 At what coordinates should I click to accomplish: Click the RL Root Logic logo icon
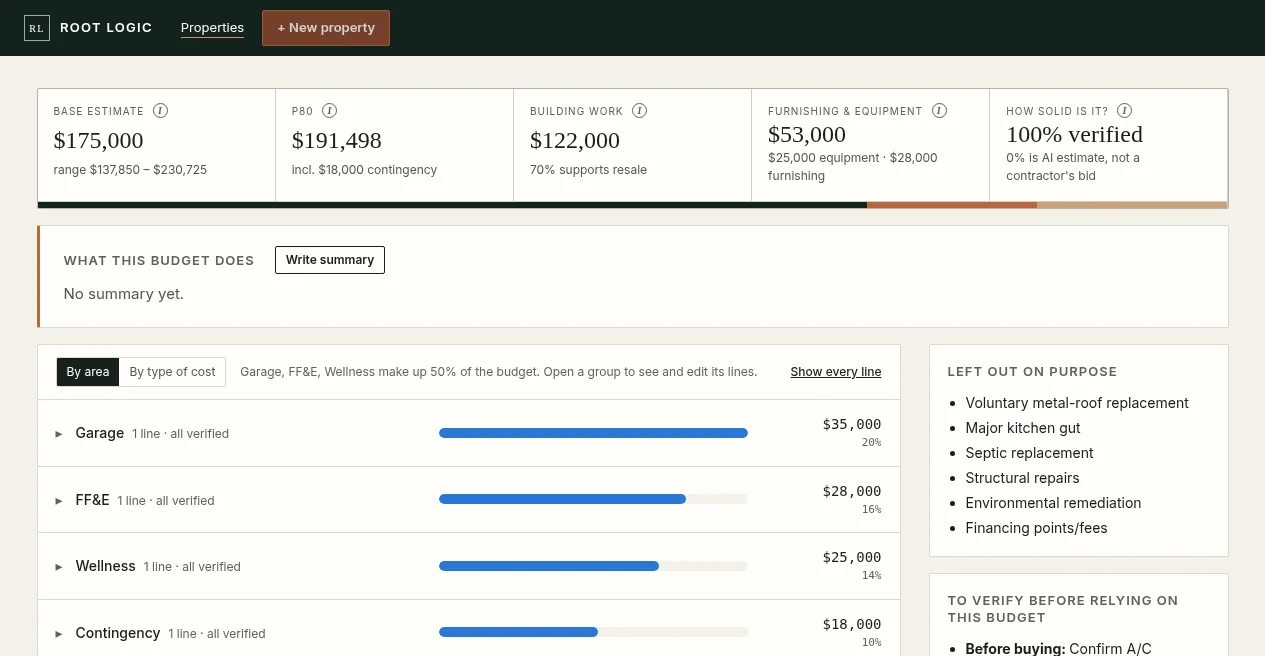click(x=36, y=28)
